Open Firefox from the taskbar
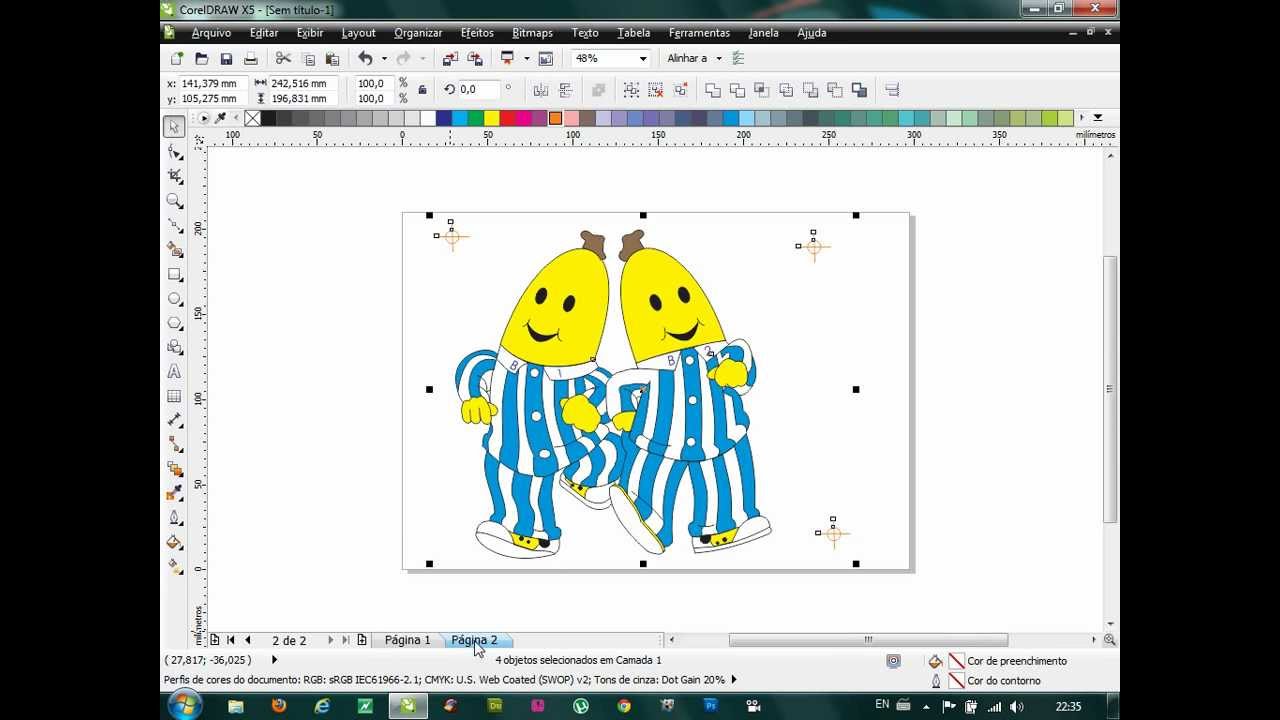This screenshot has width=1280, height=720. pos(278,705)
